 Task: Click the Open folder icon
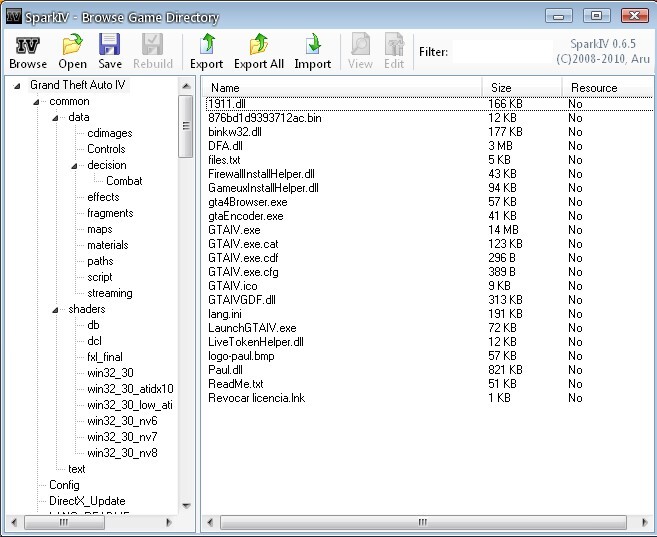click(72, 44)
